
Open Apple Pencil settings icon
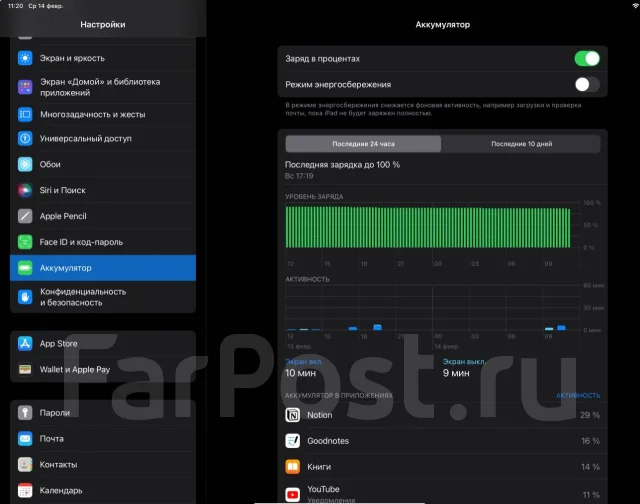[25, 216]
